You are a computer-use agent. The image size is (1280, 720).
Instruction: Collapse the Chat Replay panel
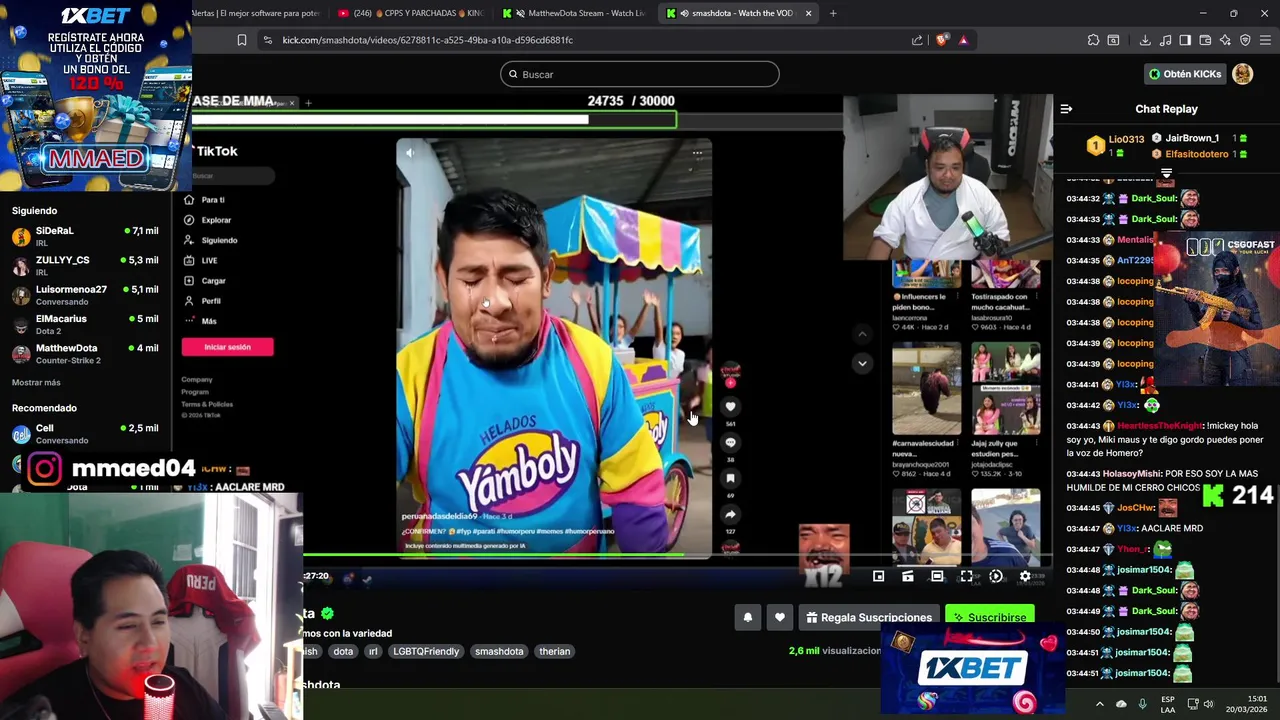tap(1066, 109)
